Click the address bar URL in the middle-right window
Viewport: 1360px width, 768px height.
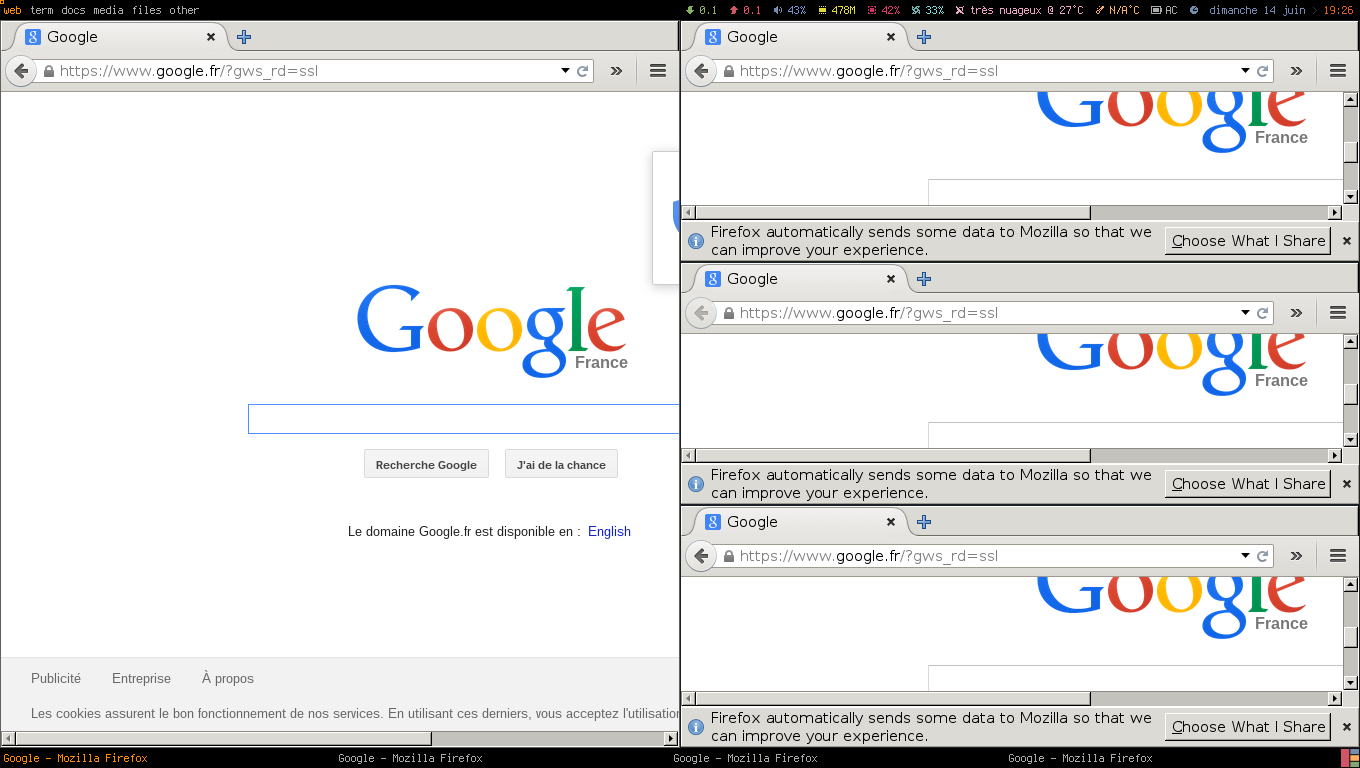pos(869,313)
